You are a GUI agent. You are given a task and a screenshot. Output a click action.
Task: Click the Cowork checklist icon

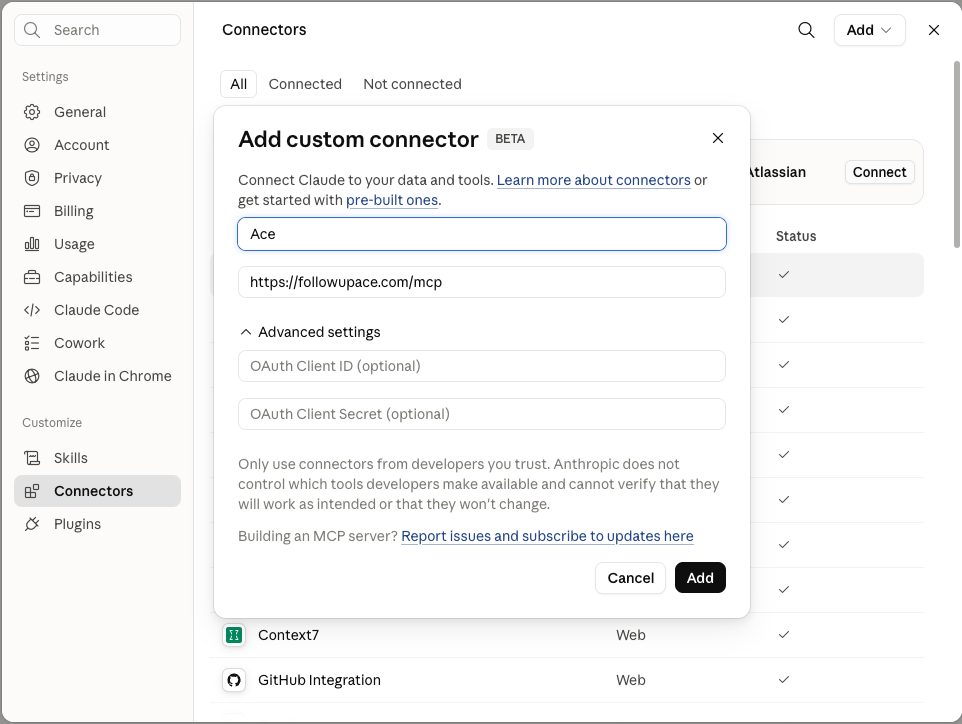coord(32,343)
